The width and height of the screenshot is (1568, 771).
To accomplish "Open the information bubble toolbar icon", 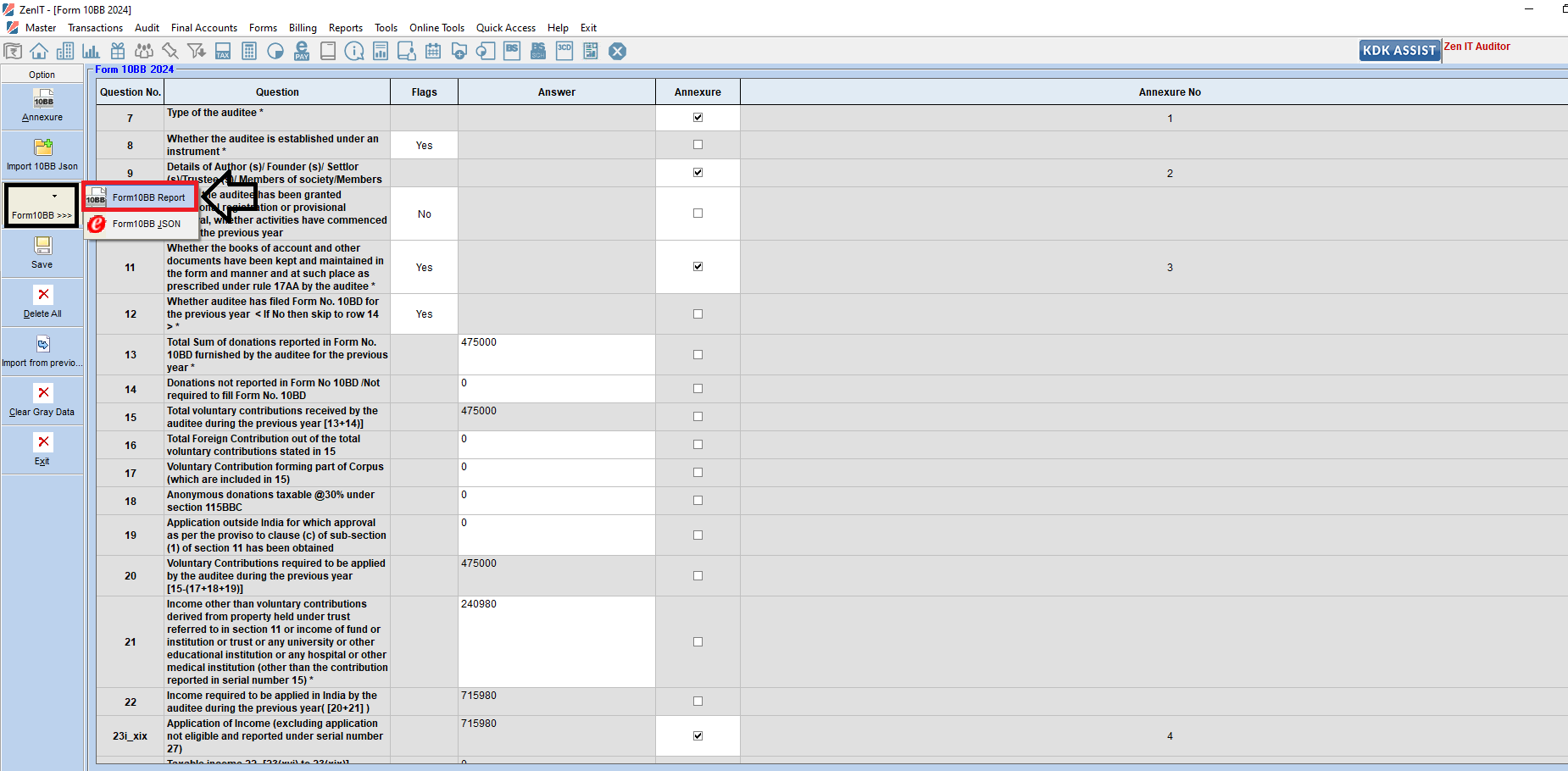I will (354, 52).
